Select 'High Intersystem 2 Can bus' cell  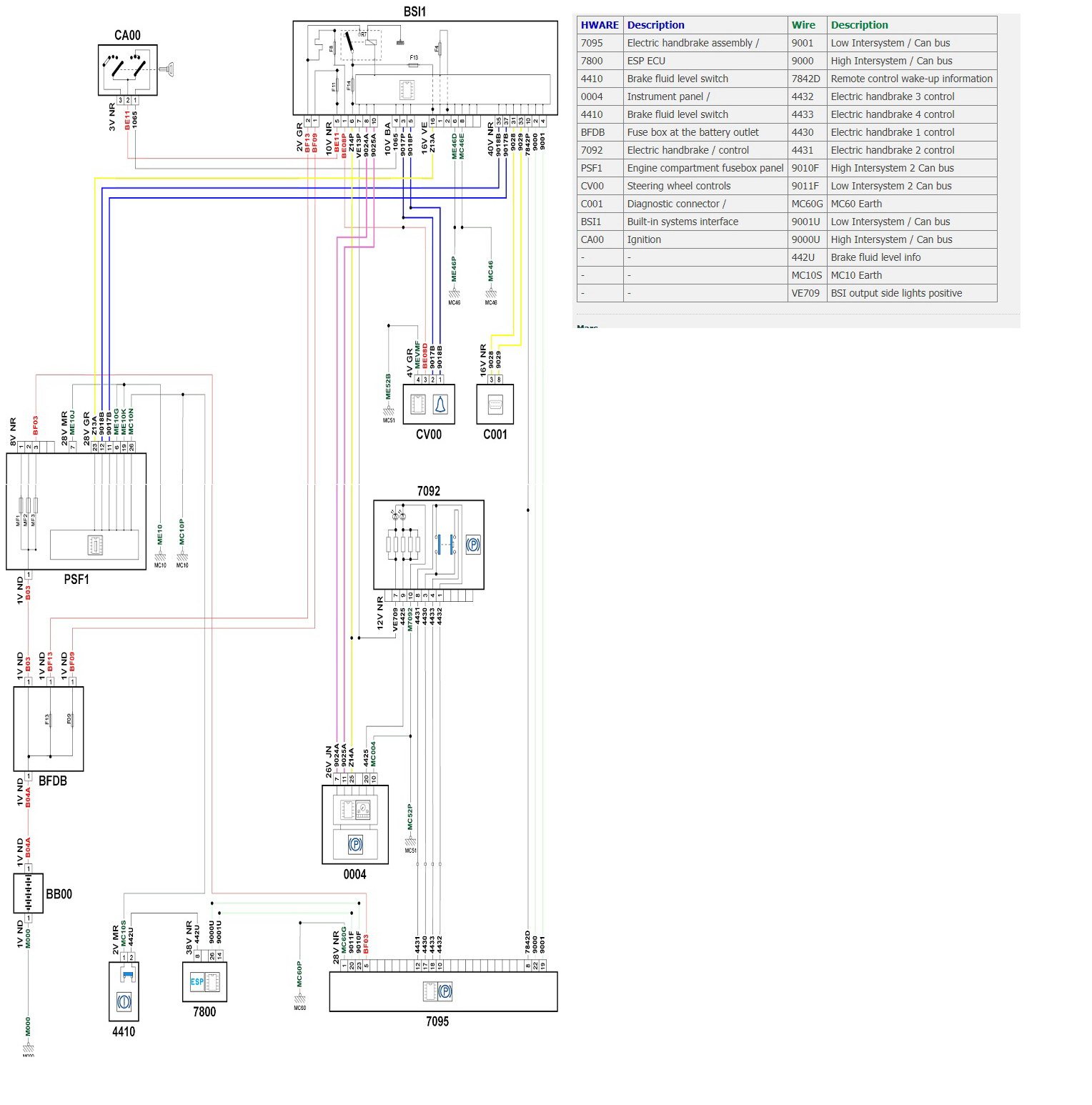(912, 168)
